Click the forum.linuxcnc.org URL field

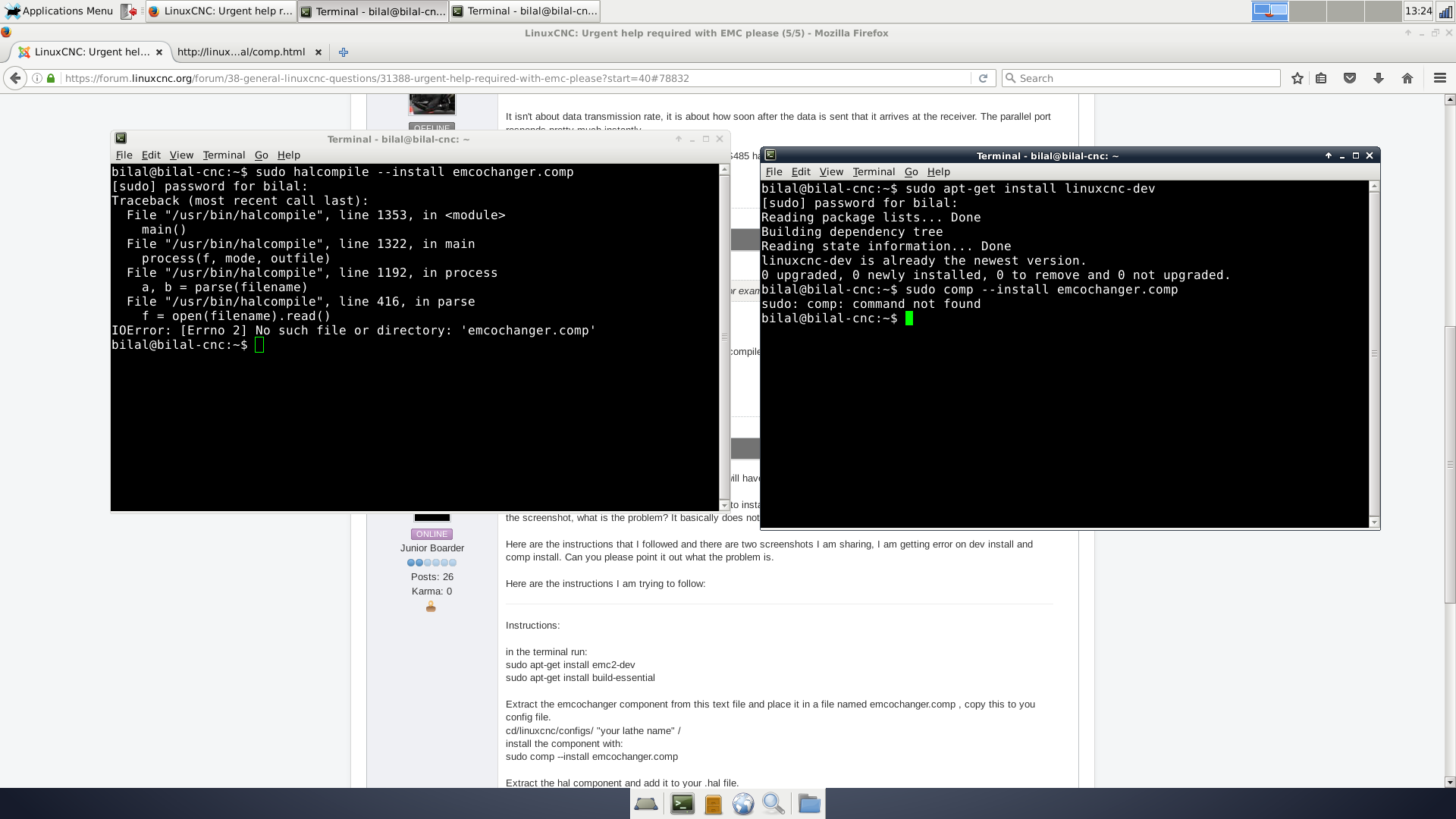516,78
